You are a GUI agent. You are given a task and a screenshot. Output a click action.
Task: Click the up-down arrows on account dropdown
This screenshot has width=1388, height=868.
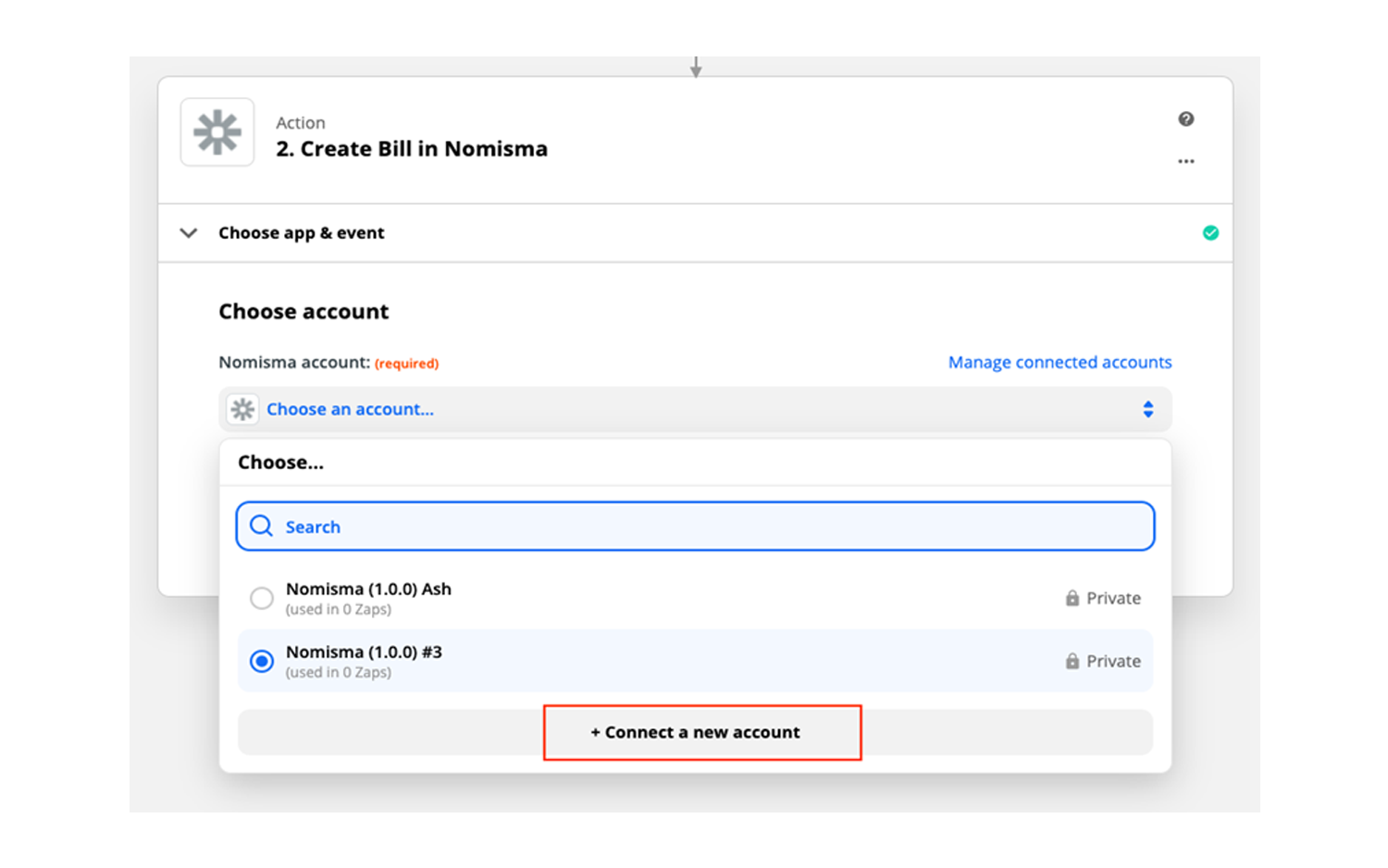click(1147, 409)
